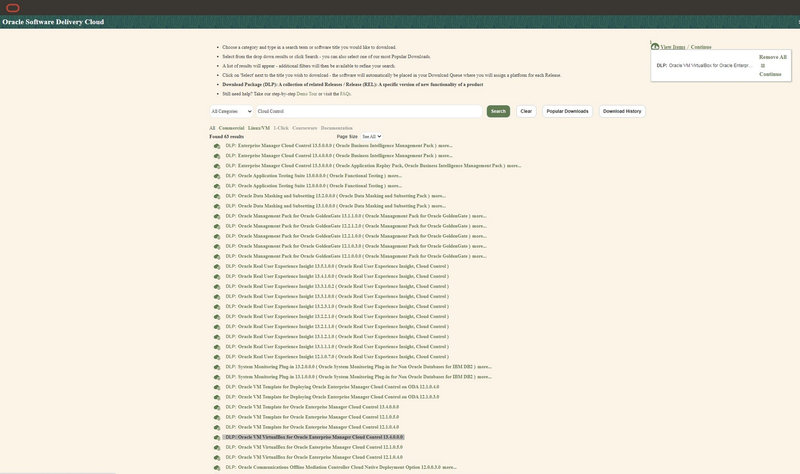Open the Page Size See All dropdown
The image size is (800, 474).
(371, 137)
